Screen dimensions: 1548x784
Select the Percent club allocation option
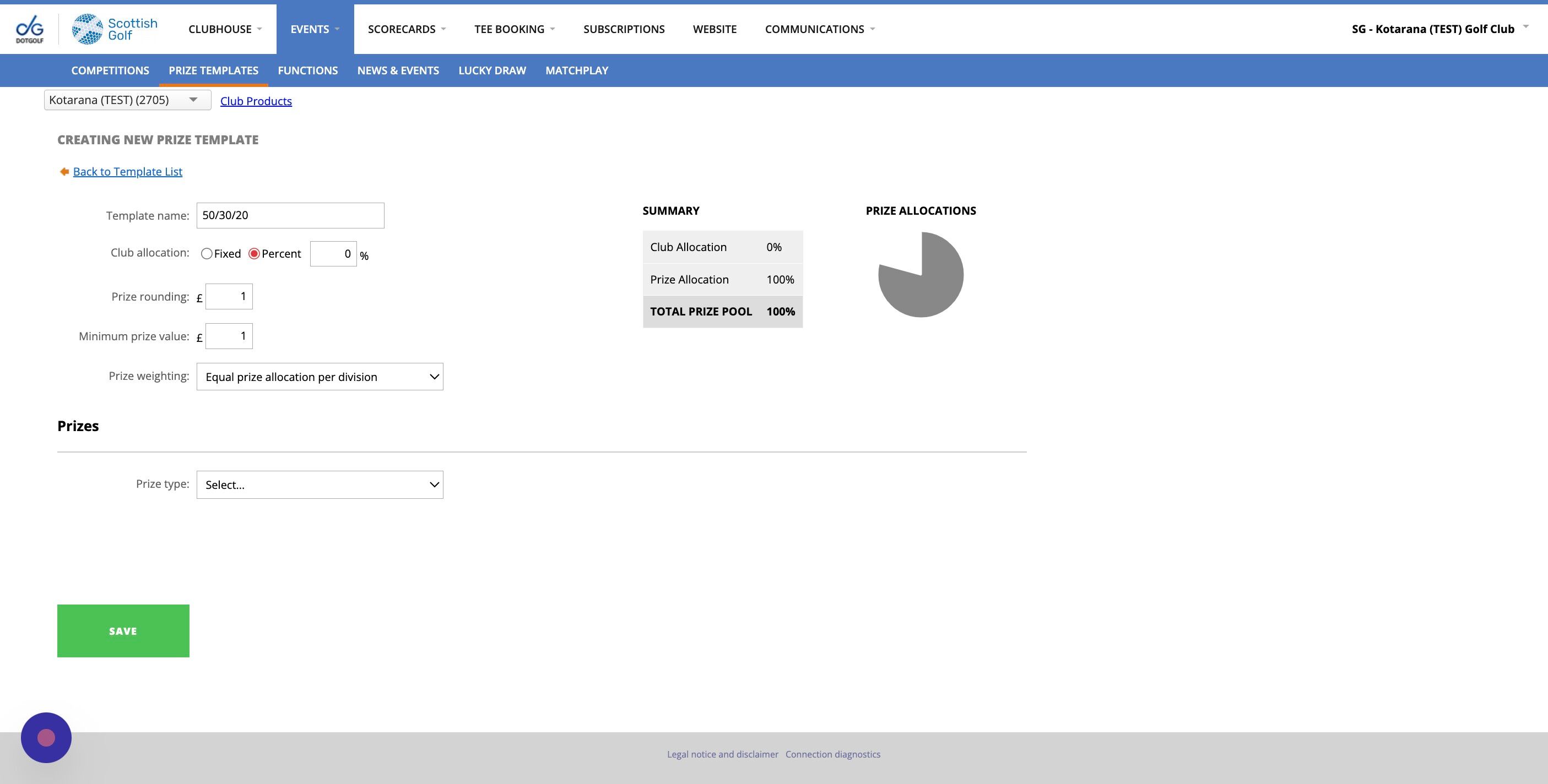254,253
